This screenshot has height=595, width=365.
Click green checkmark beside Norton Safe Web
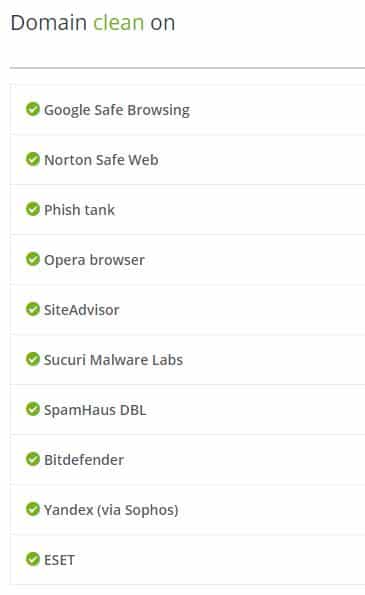pos(33,159)
